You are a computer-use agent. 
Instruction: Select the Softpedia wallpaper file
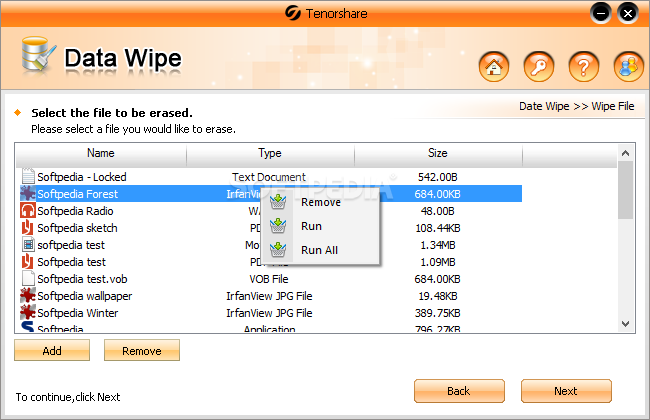point(85,296)
